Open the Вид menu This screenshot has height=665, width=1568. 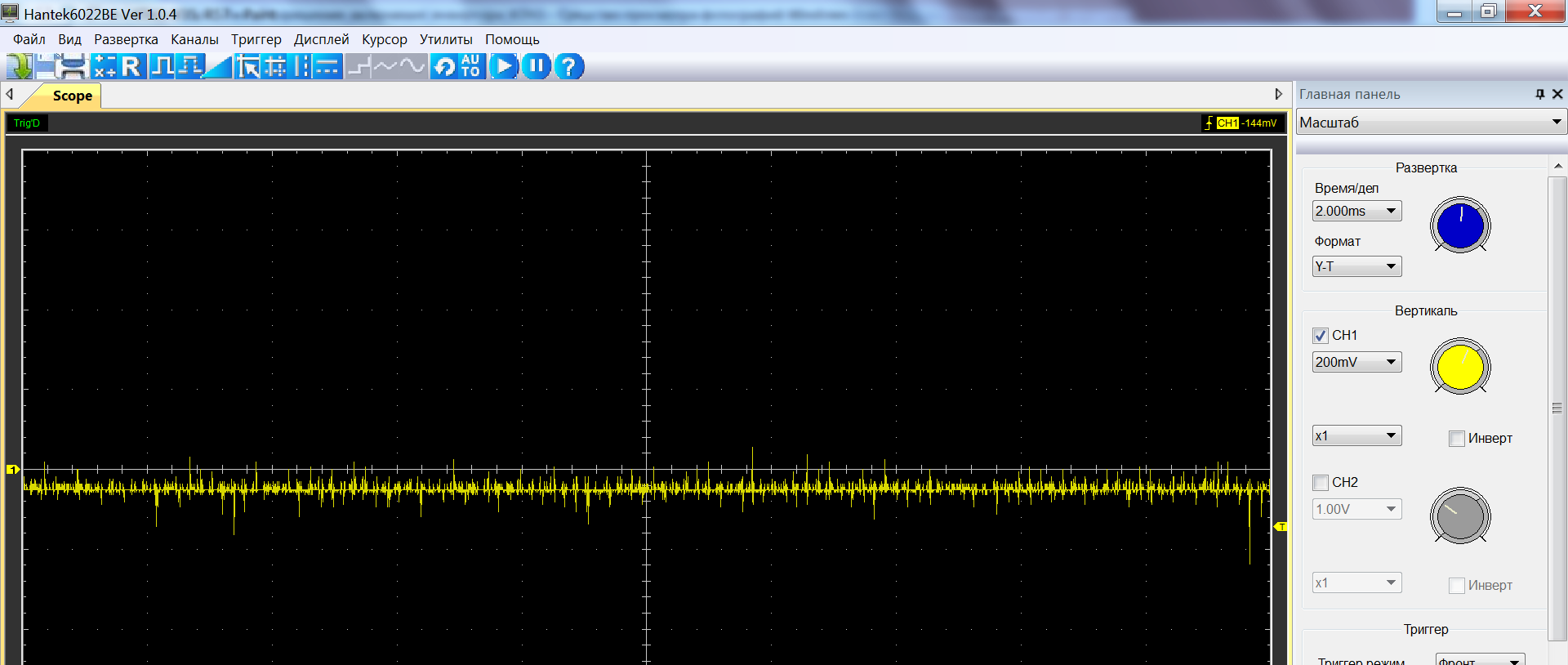click(69, 39)
